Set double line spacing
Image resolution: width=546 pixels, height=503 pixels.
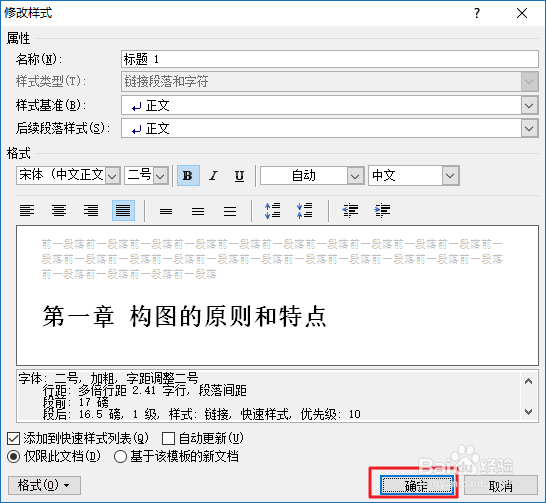(230, 211)
